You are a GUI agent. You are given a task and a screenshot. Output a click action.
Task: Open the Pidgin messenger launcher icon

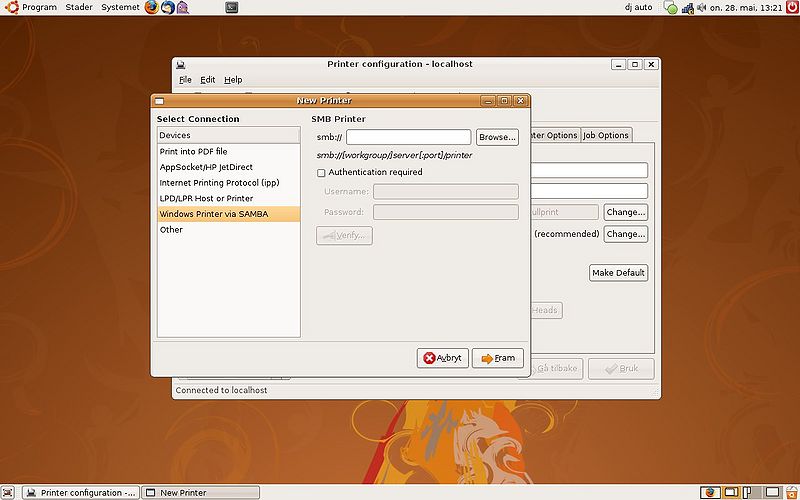[183, 7]
